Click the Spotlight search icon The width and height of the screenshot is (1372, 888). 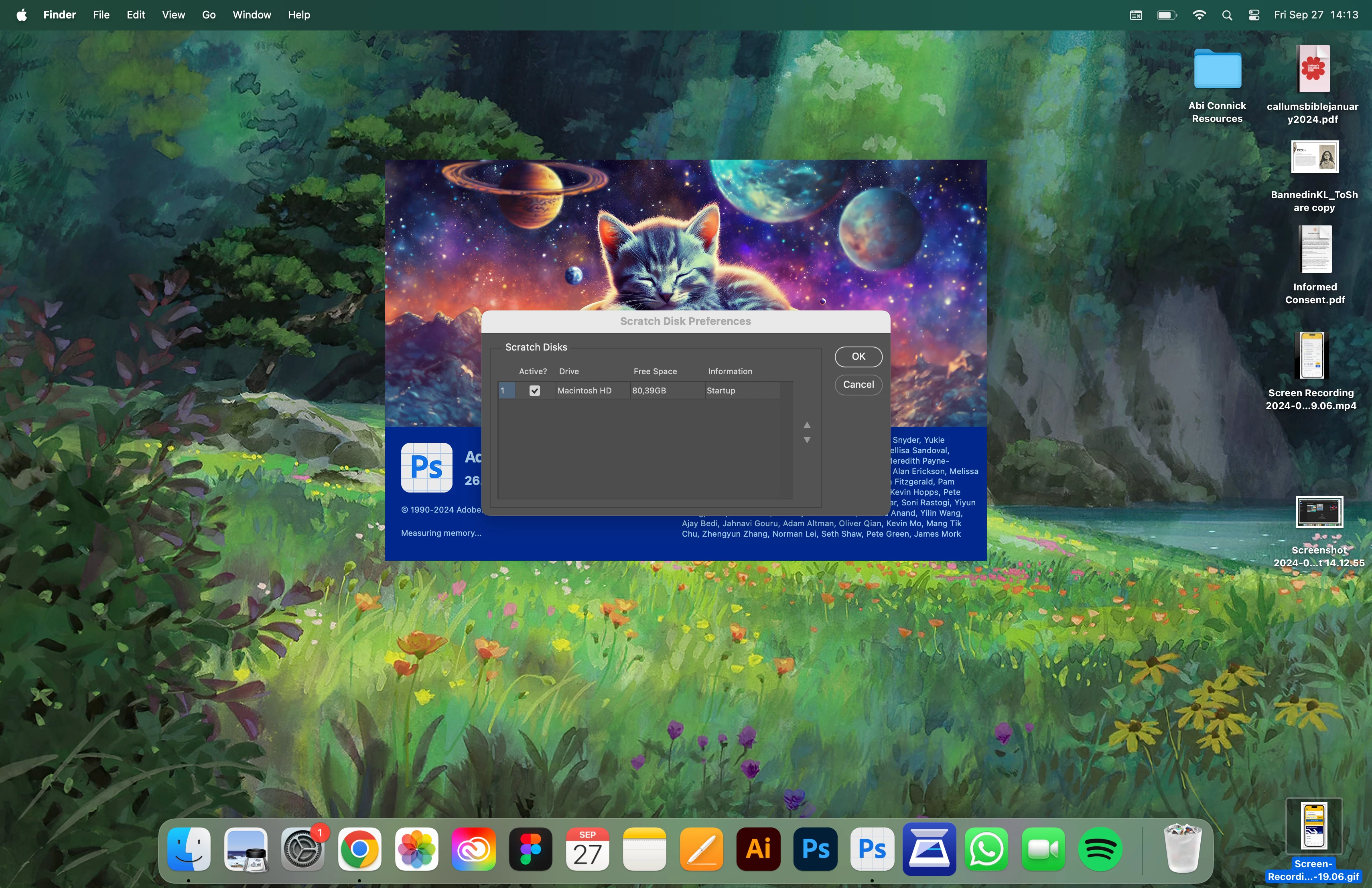1227,15
